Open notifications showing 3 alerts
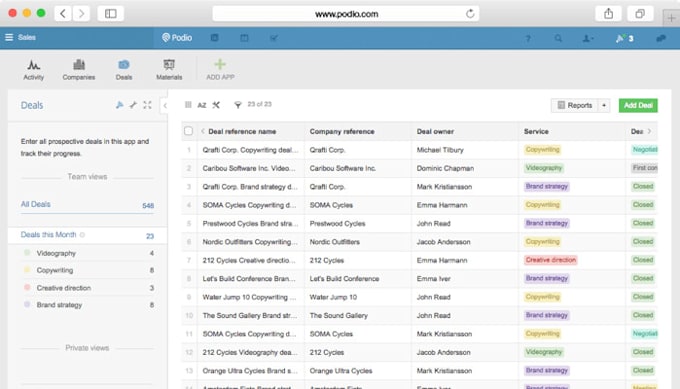 (x=624, y=39)
